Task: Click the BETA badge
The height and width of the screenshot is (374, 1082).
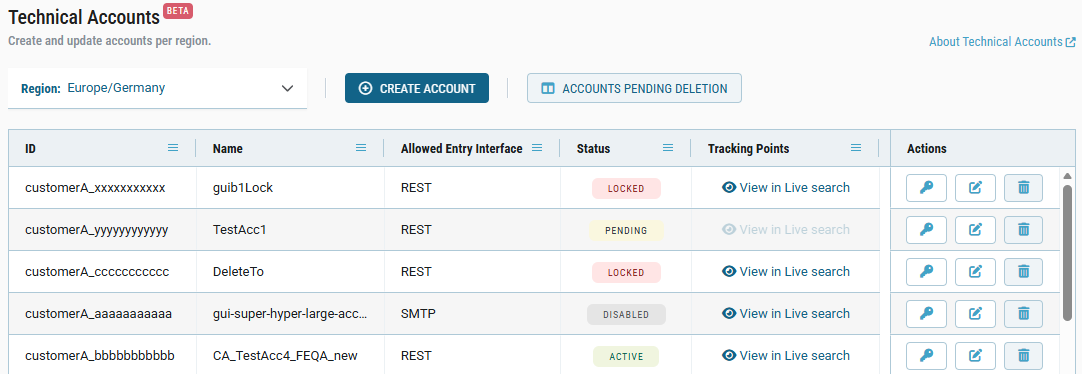Action: tap(178, 11)
